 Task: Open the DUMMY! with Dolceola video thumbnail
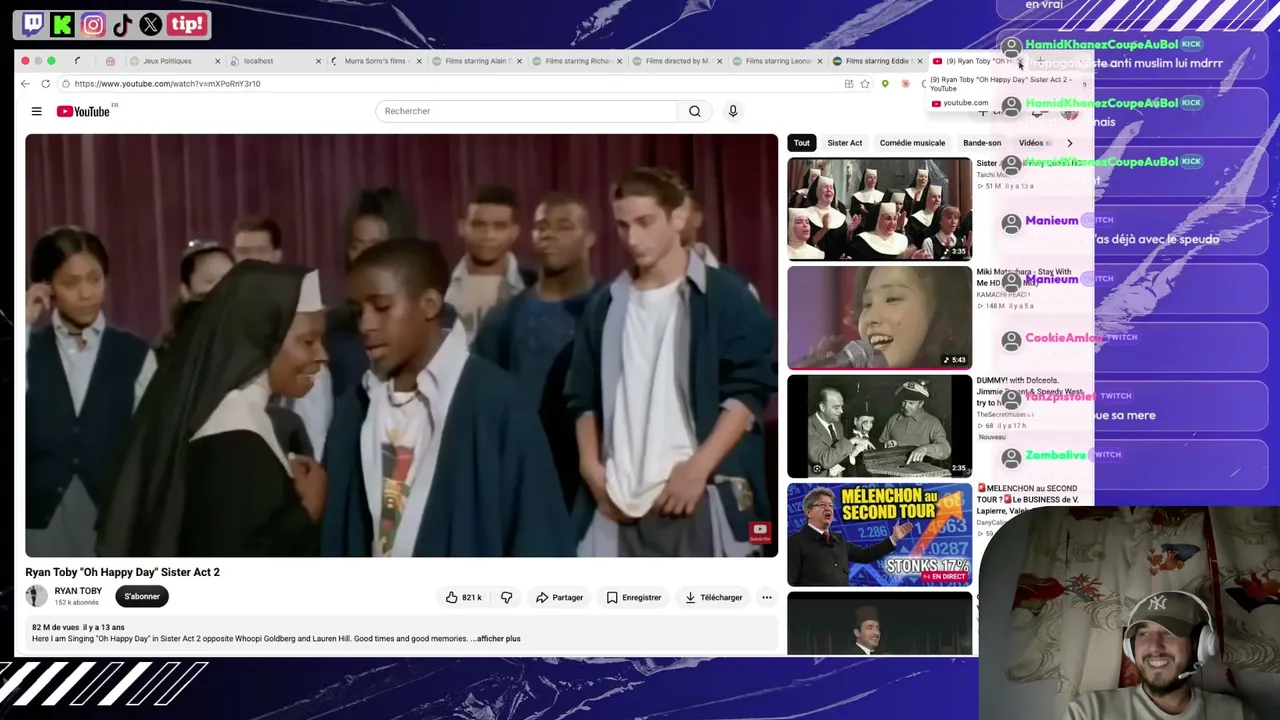click(x=879, y=427)
